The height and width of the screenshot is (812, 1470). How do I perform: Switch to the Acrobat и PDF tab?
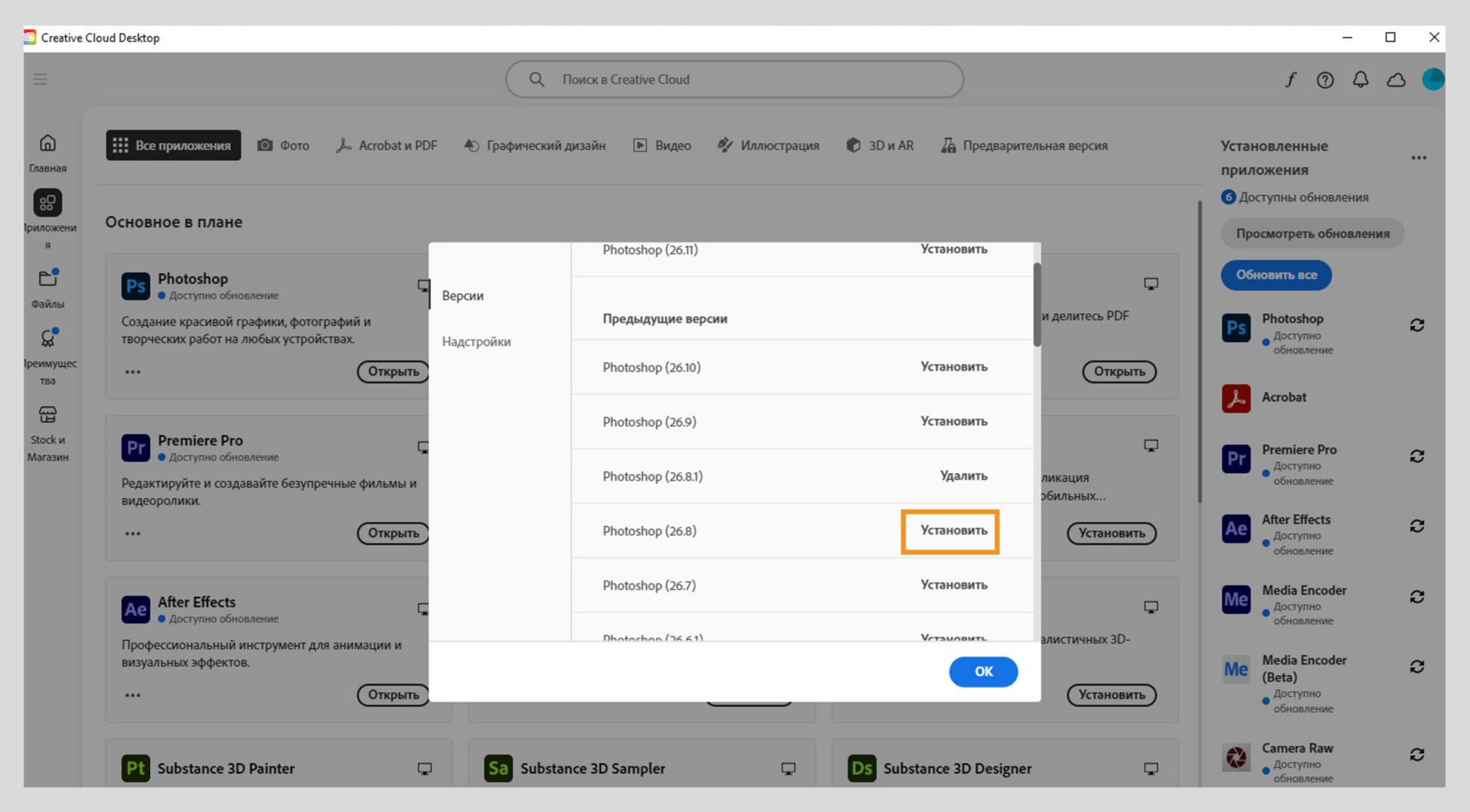tap(387, 145)
